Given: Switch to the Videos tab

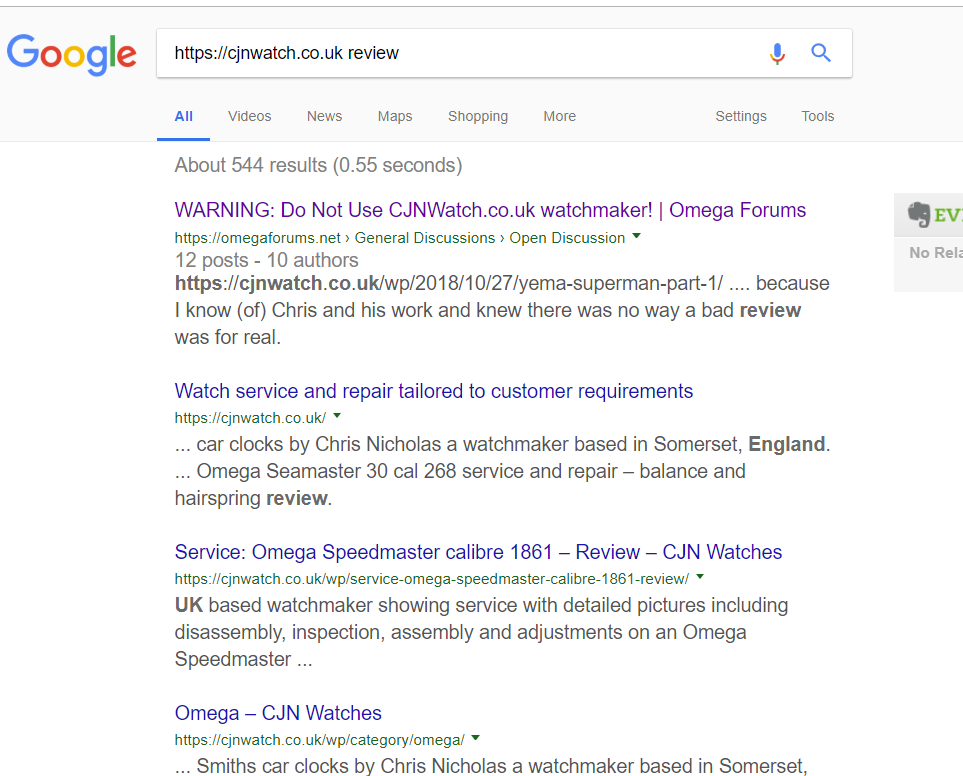Looking at the screenshot, I should (x=249, y=116).
